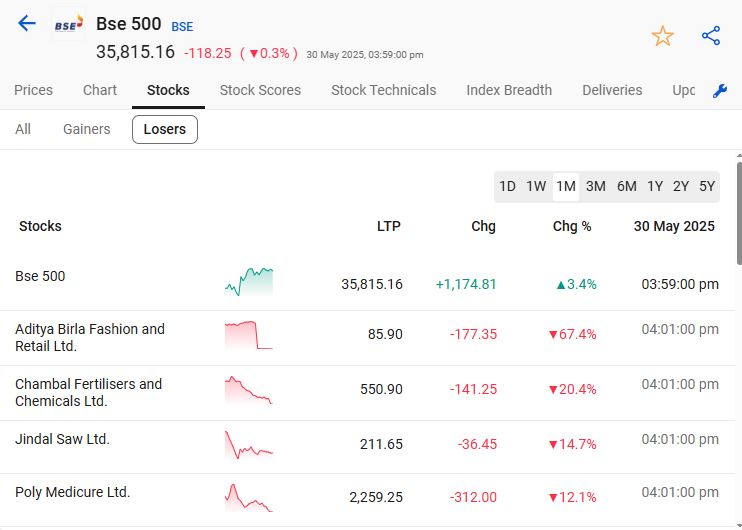
Task: Sort by Chg % column header
Action: tap(572, 226)
